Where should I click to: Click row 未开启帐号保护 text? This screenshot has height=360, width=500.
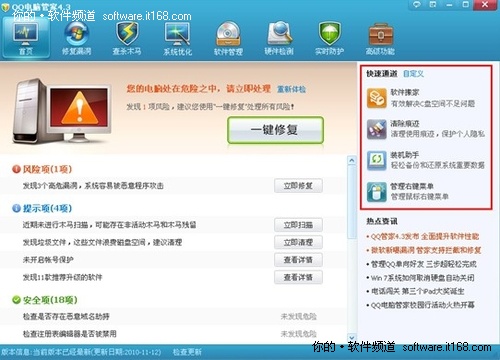[x=48, y=260]
